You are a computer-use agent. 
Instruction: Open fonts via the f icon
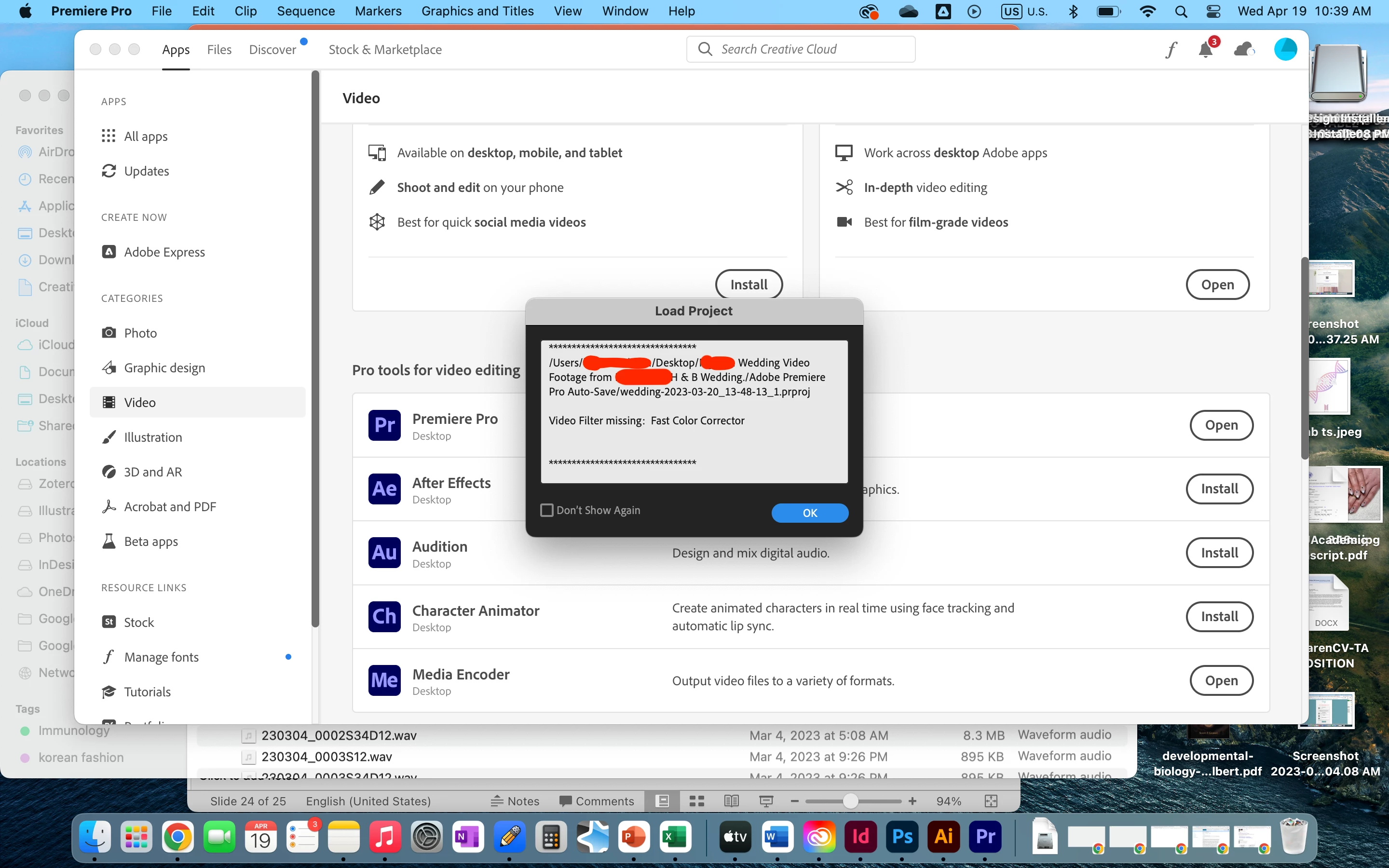(1171, 50)
